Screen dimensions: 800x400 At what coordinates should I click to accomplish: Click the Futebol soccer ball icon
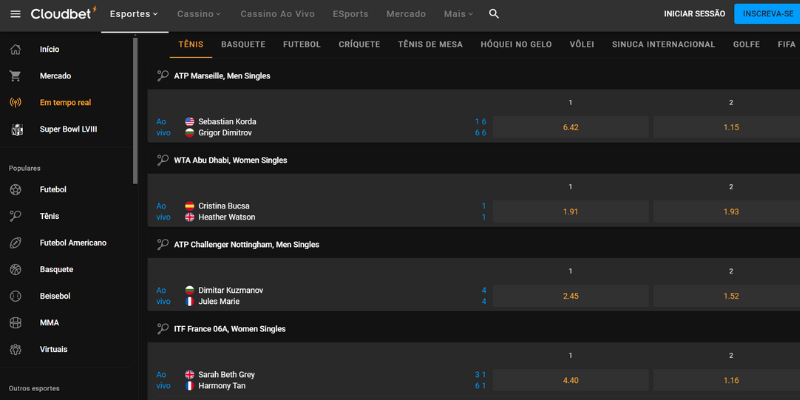coord(15,189)
